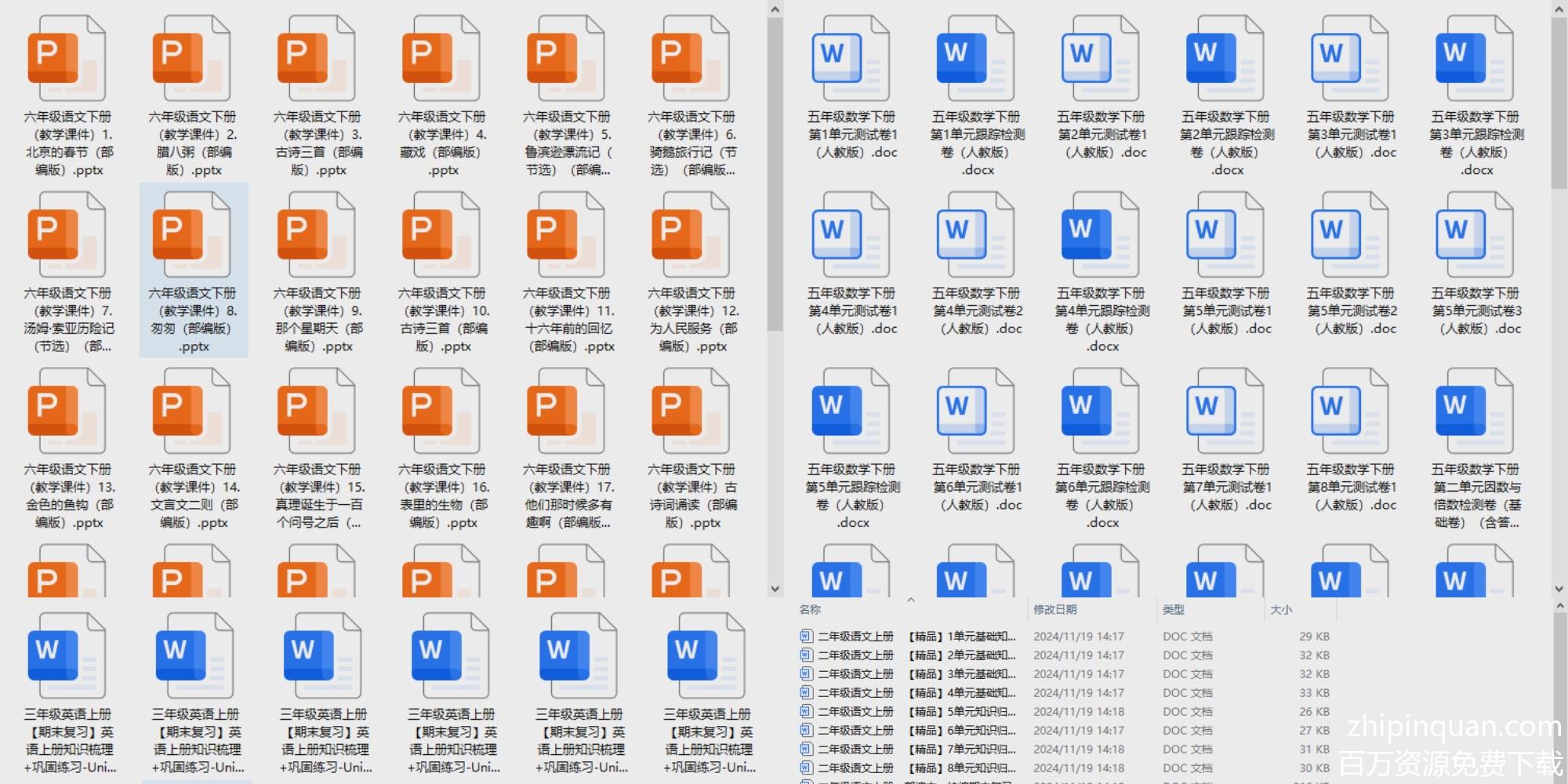Toggle sort arrow above 名称 column

tap(911, 601)
